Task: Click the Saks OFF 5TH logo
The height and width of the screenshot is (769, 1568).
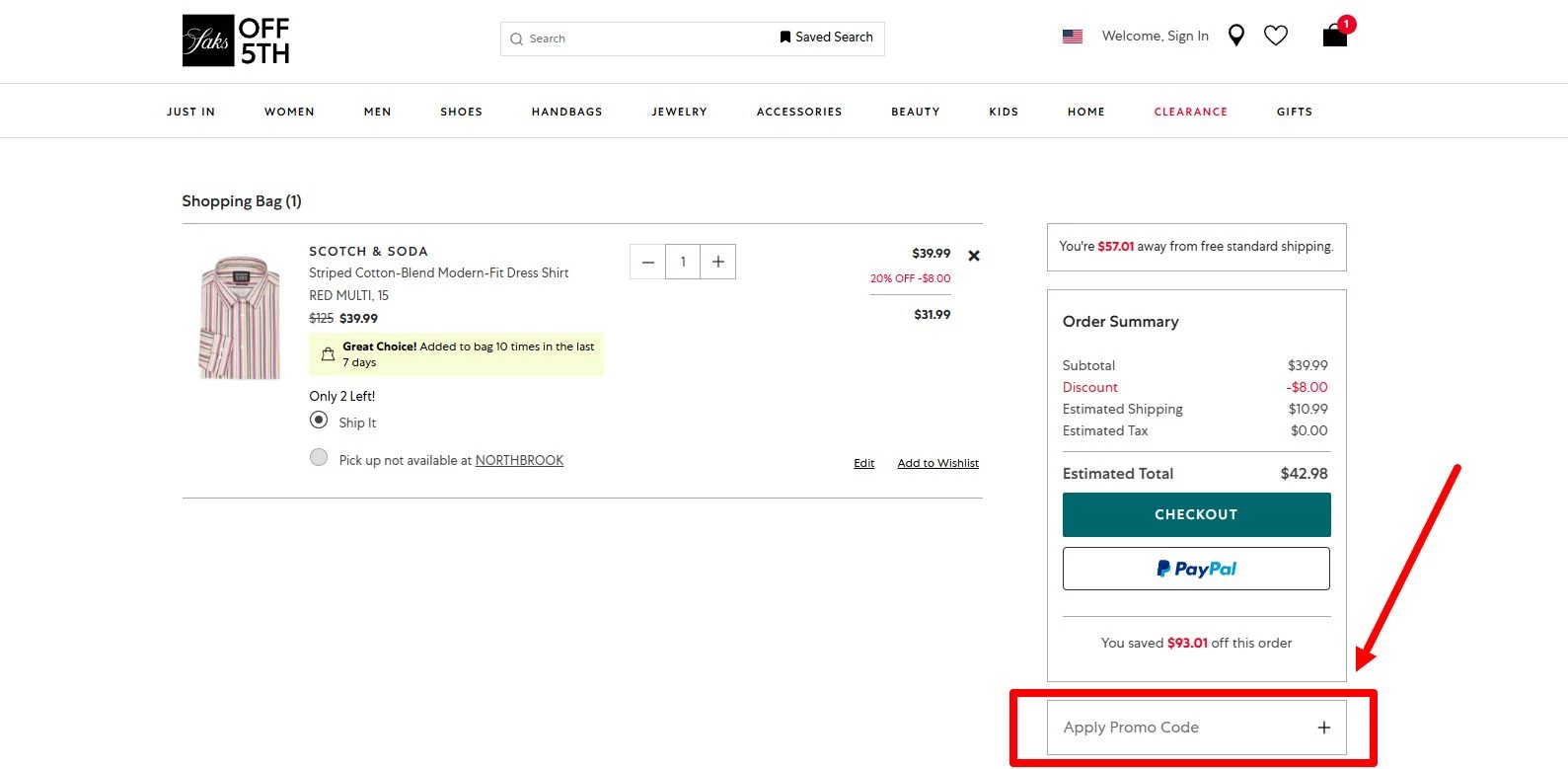Action: click(x=236, y=40)
